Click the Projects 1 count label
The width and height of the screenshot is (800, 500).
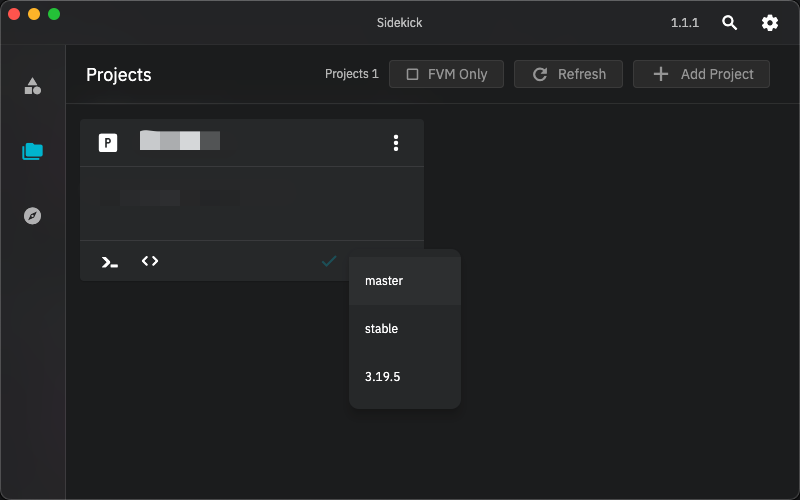point(352,74)
